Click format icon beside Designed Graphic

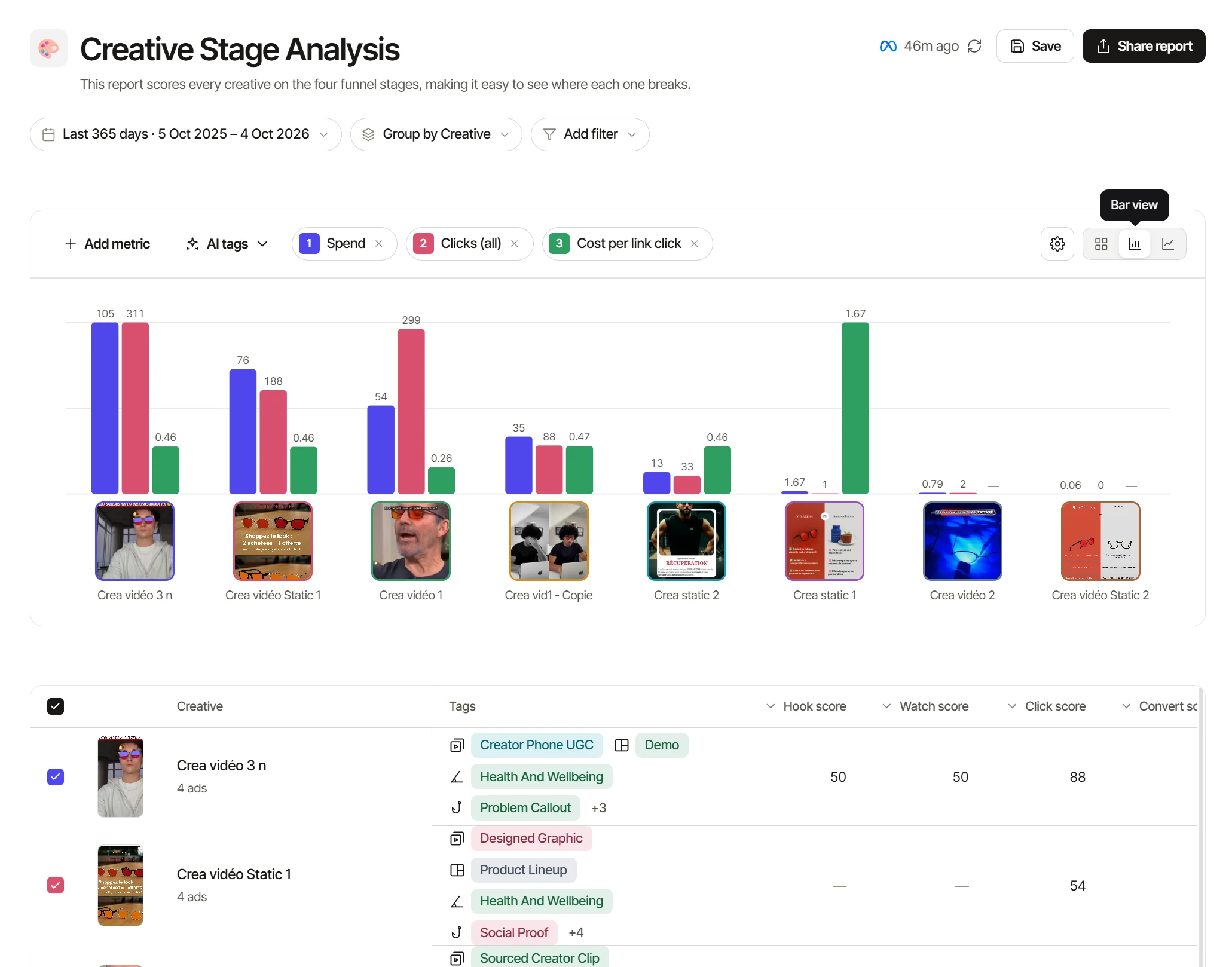(x=457, y=839)
